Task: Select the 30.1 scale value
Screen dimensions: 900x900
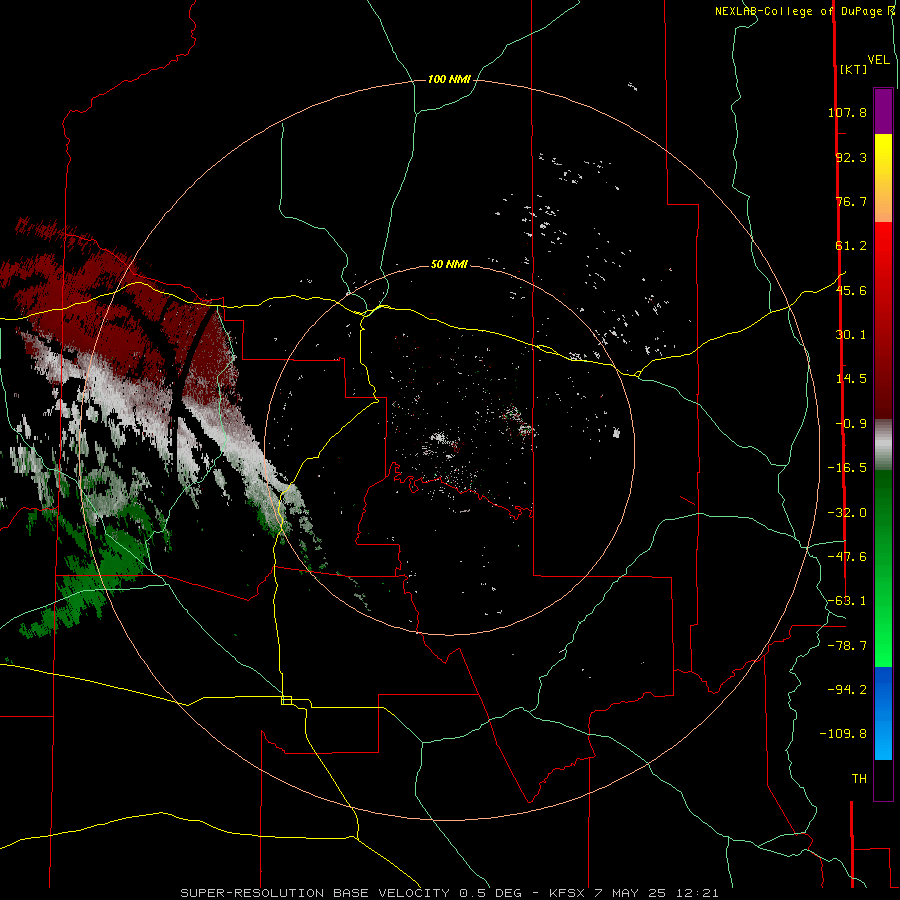Action: pyautogui.click(x=851, y=335)
